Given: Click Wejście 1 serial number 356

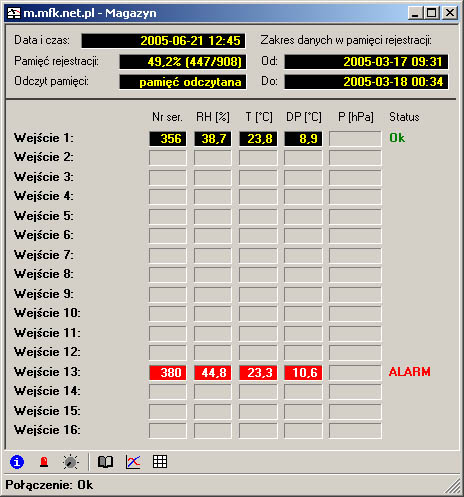Looking at the screenshot, I should click(x=168, y=139).
